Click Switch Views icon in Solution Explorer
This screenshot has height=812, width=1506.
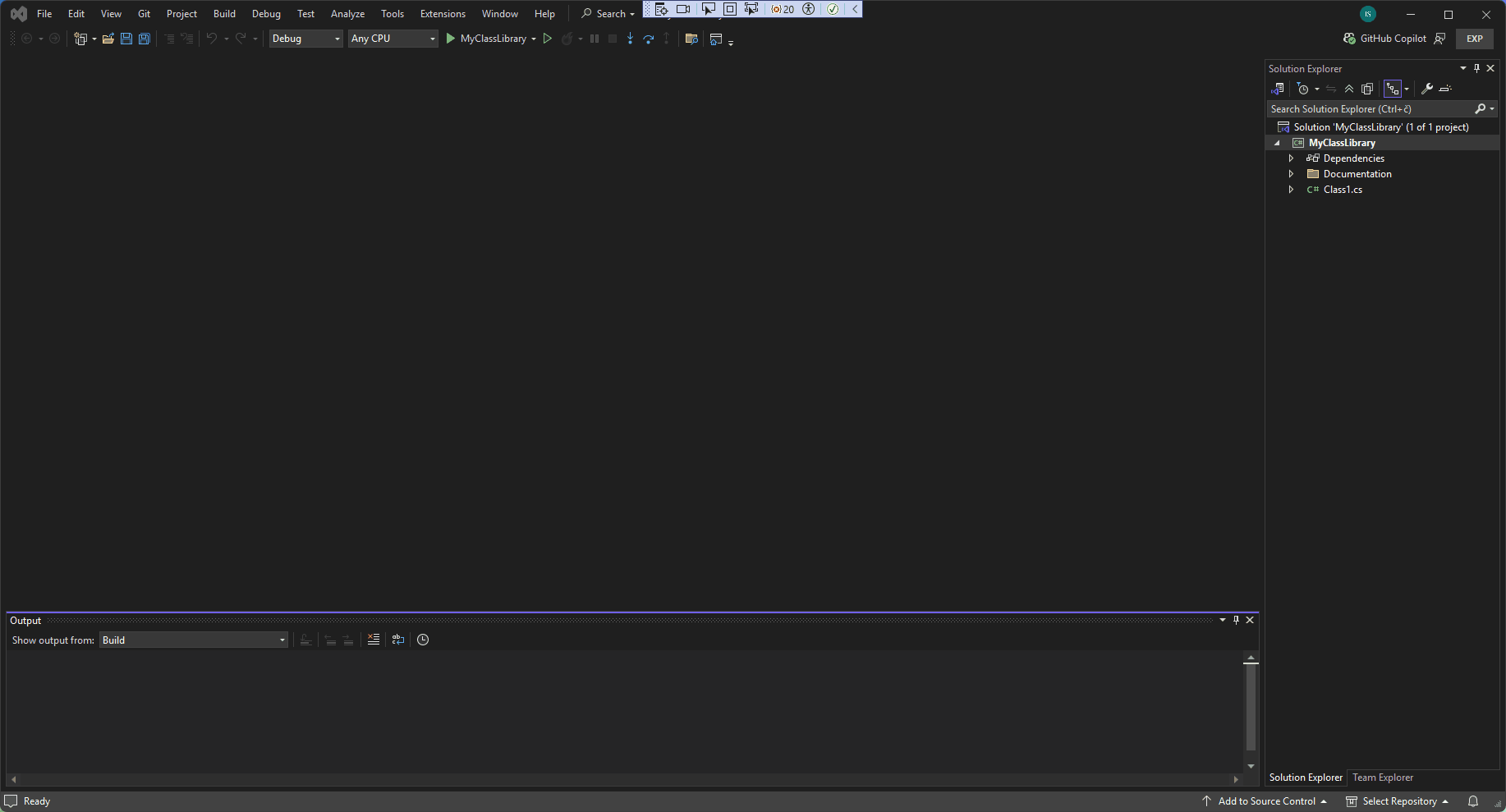[1278, 89]
